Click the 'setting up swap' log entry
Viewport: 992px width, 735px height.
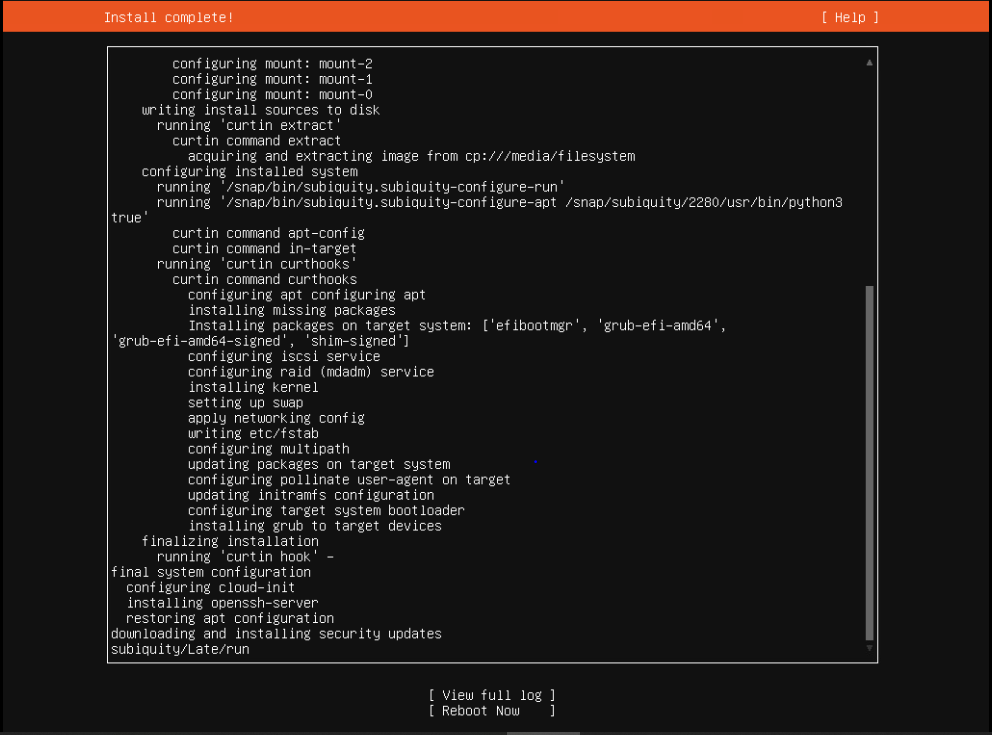point(245,403)
